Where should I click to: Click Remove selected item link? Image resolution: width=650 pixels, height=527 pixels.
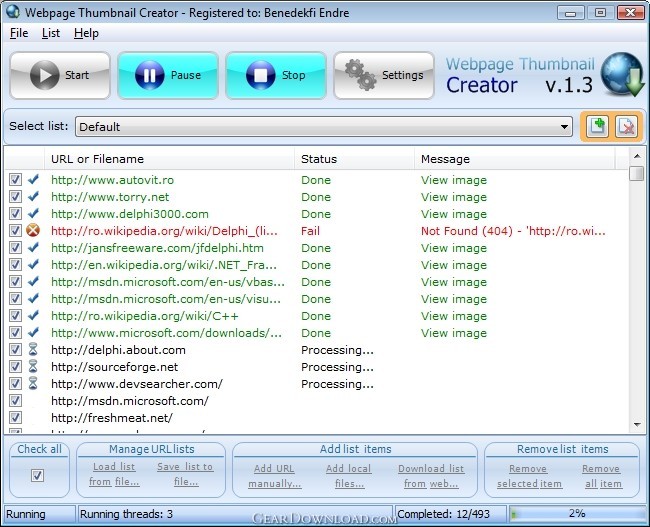coord(529,476)
